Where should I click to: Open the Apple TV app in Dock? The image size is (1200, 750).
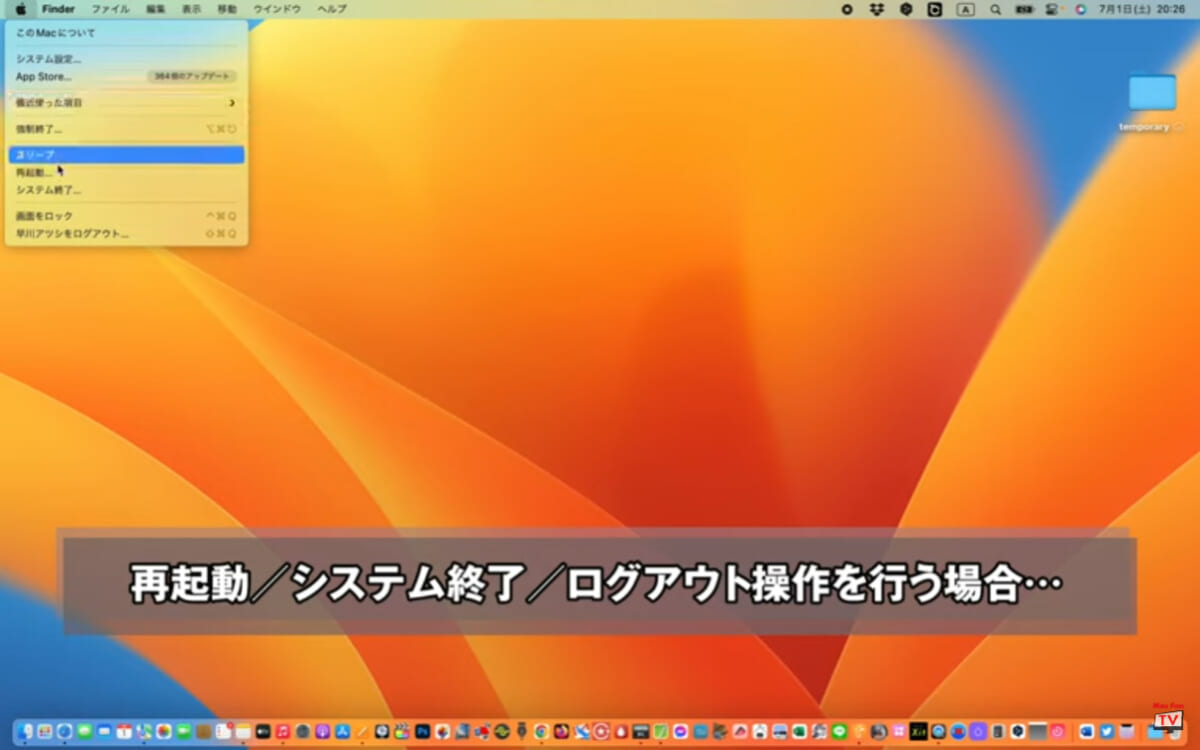263,732
